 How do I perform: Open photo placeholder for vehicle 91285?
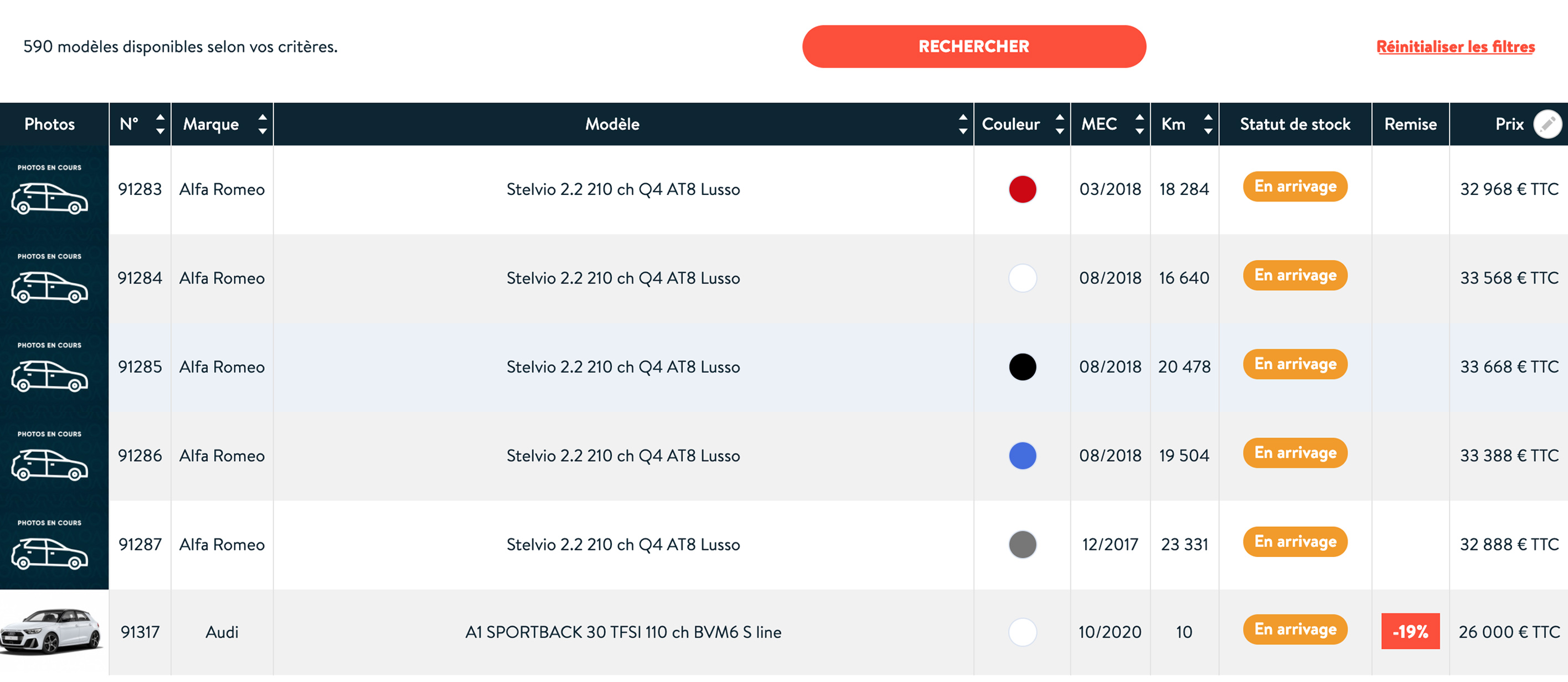point(54,367)
